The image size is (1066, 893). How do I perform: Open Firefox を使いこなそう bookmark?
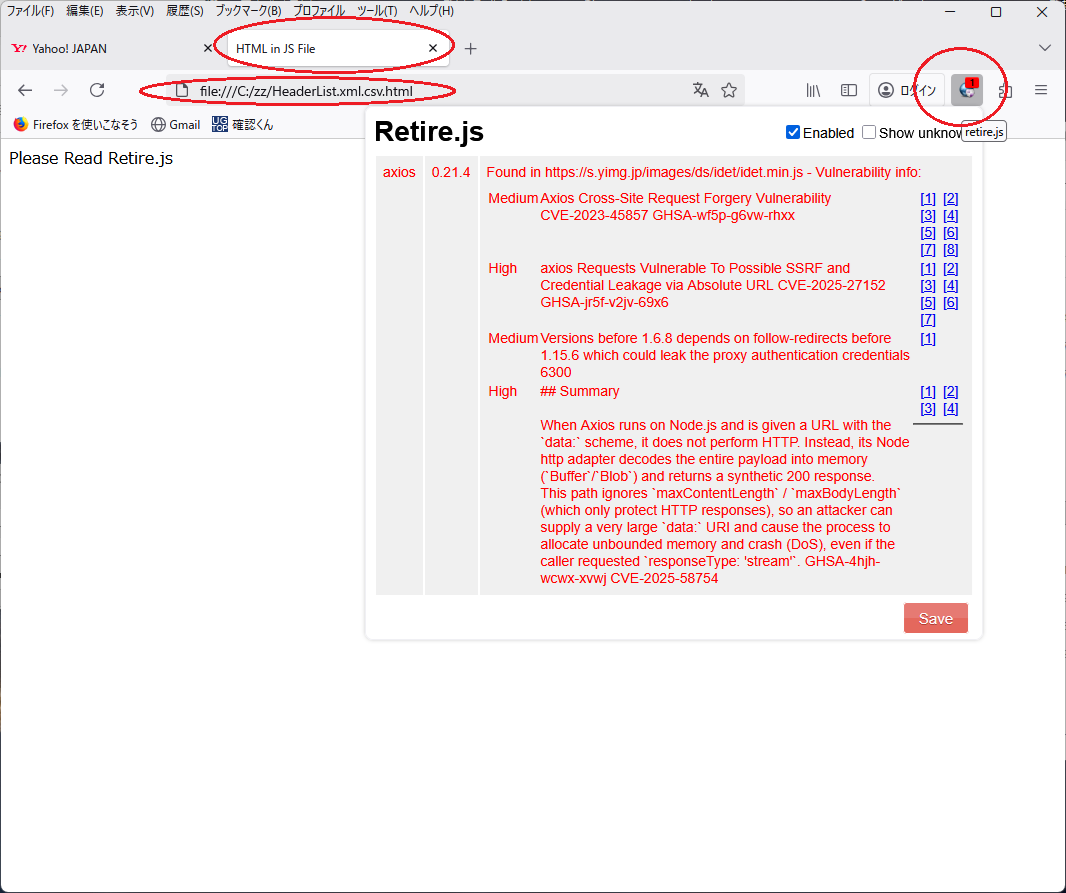[75, 124]
